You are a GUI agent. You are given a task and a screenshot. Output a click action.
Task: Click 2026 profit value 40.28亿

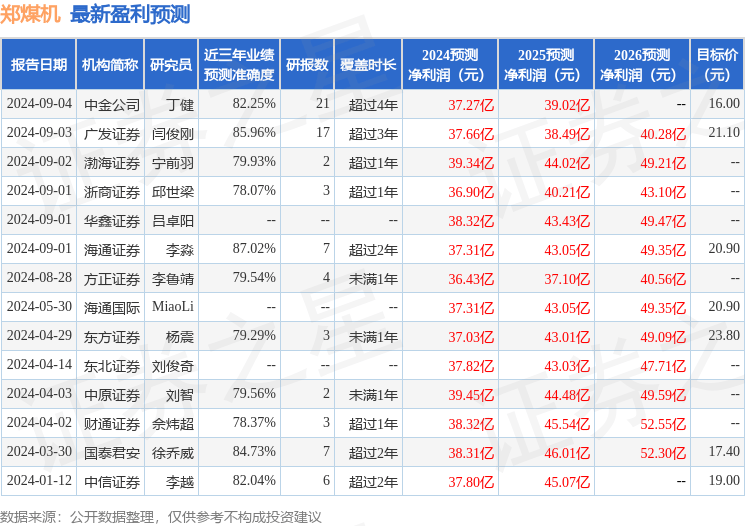(x=663, y=134)
